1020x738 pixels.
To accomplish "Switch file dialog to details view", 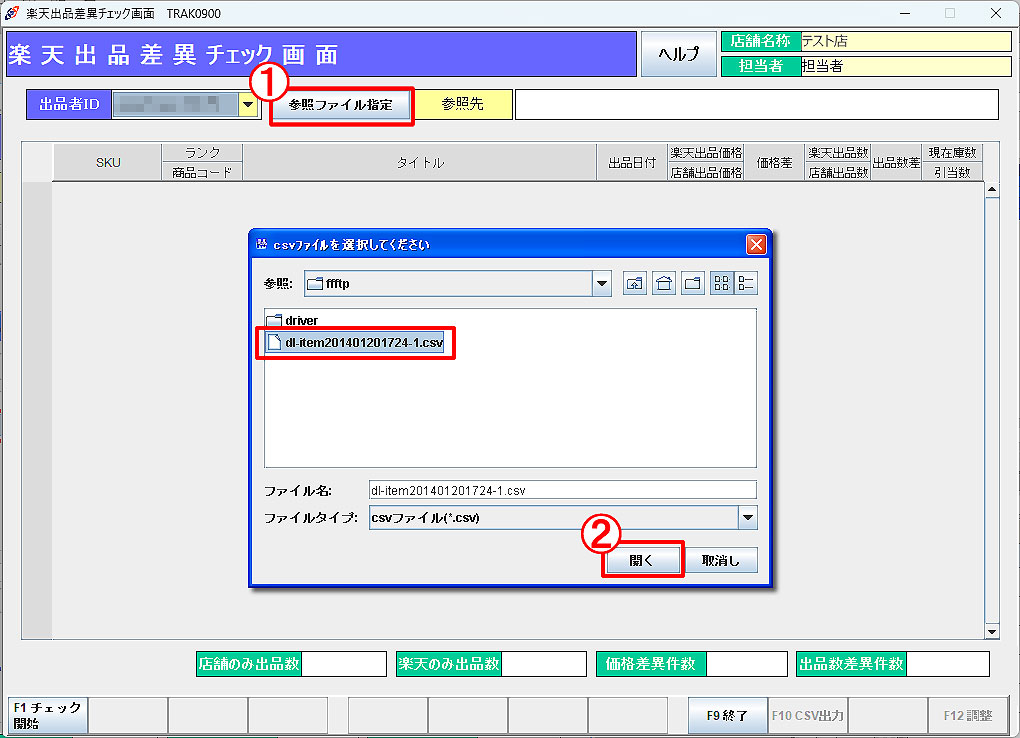I will [x=746, y=283].
